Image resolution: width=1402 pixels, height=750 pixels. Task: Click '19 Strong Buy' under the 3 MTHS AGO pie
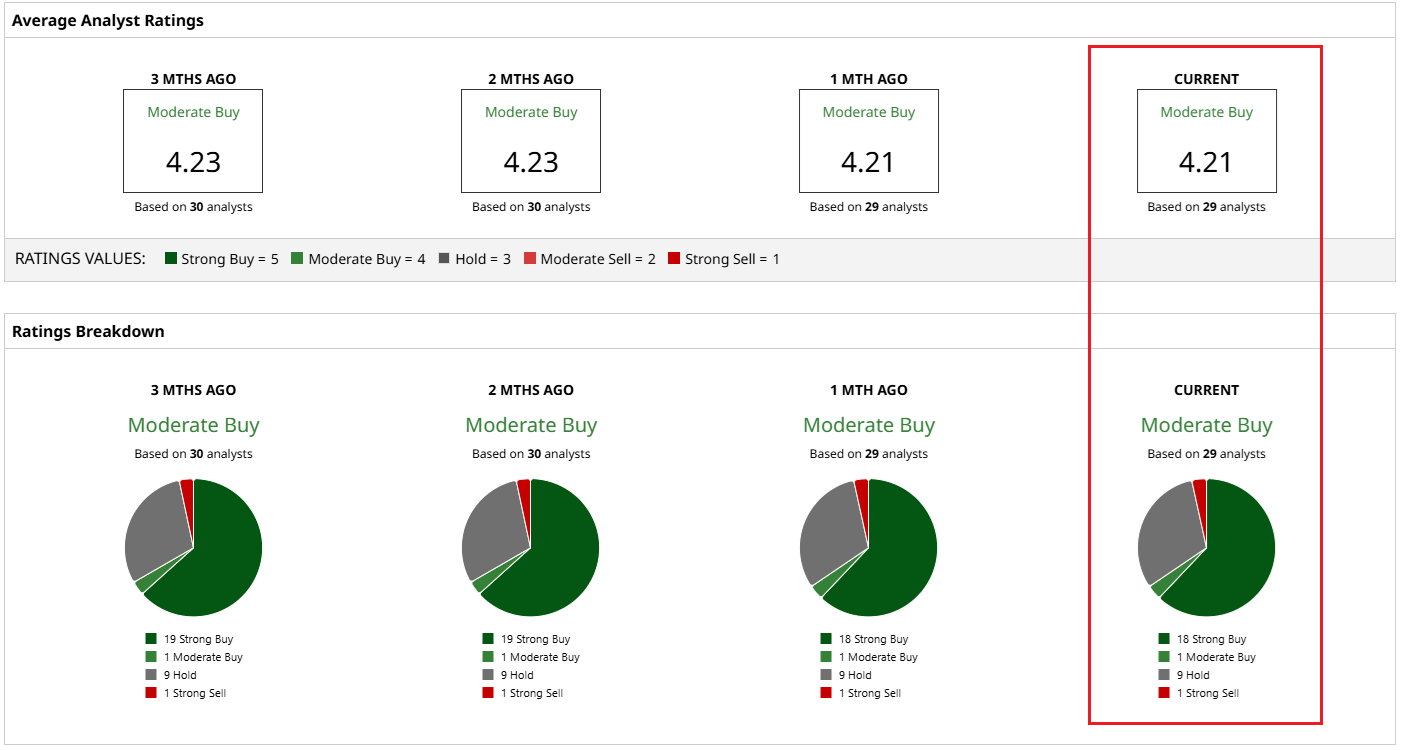pyautogui.click(x=198, y=639)
